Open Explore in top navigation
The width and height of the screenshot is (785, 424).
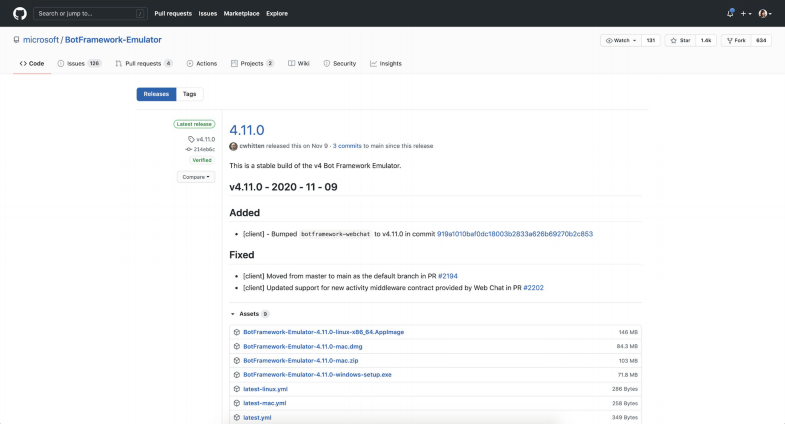[277, 14]
